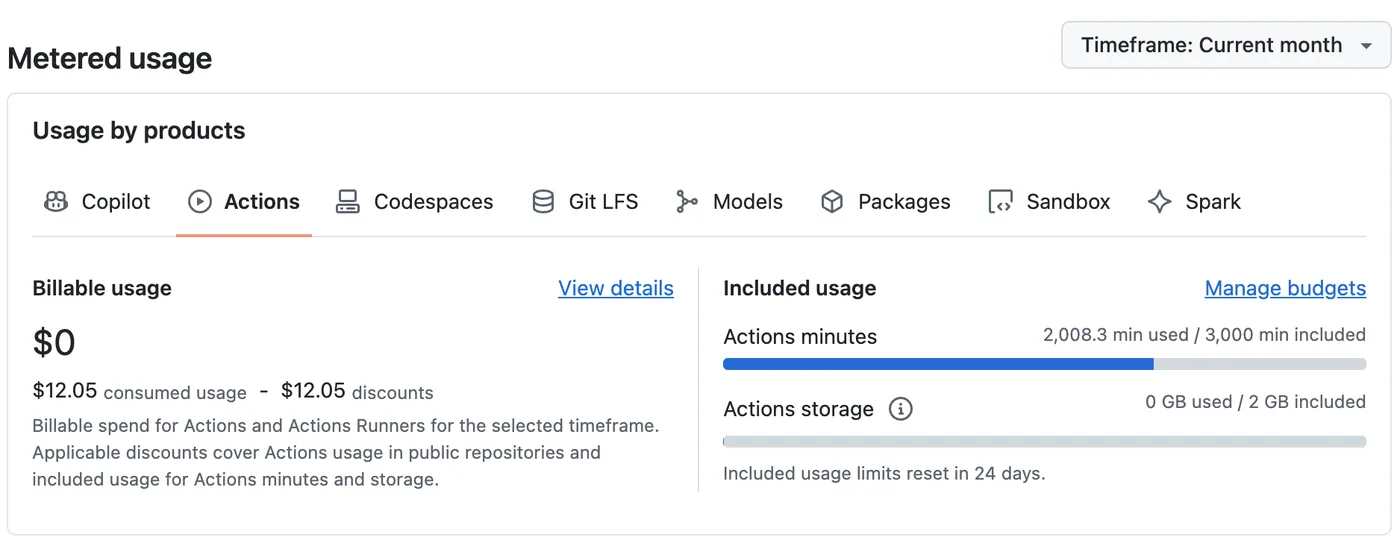Select the Actions tab label
The height and width of the screenshot is (543, 1400).
[262, 202]
